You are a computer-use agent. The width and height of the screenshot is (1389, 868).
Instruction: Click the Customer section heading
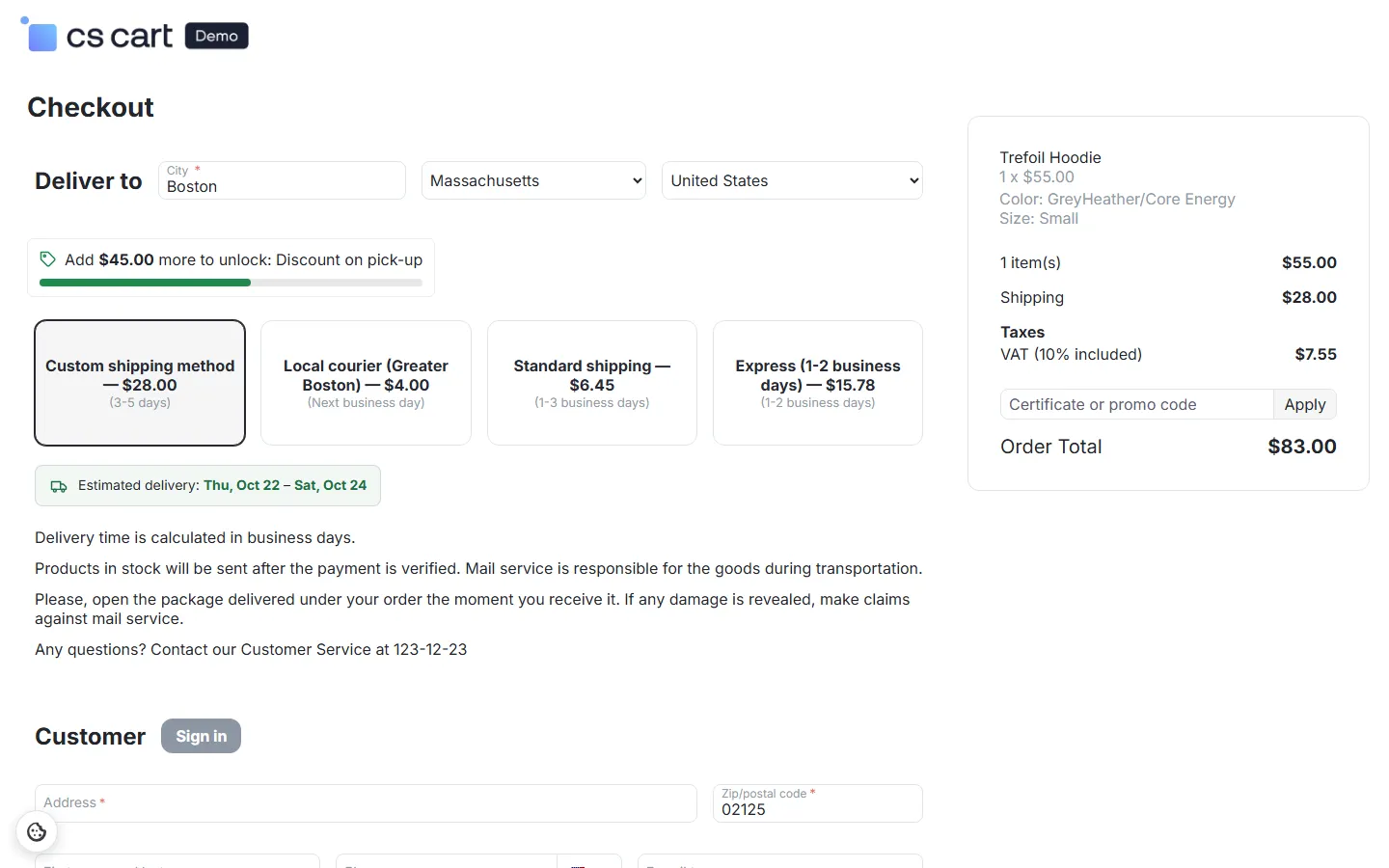90,736
